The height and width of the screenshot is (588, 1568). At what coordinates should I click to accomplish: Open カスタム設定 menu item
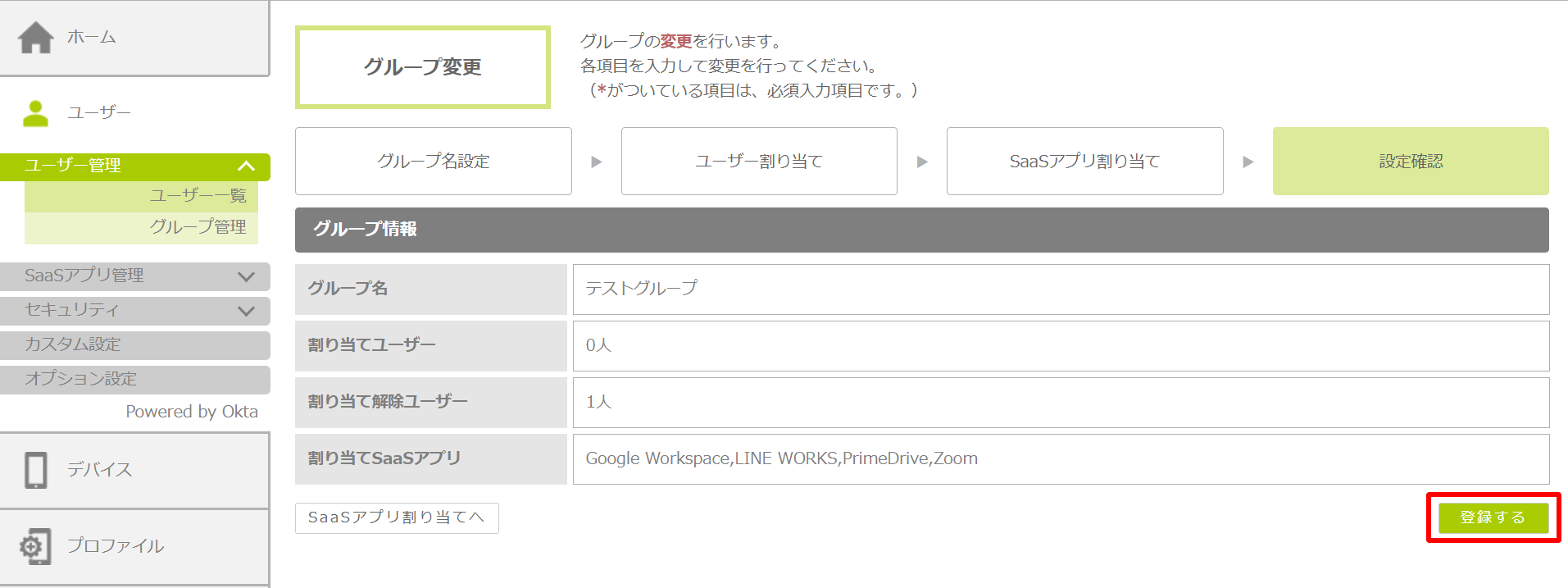(x=134, y=344)
